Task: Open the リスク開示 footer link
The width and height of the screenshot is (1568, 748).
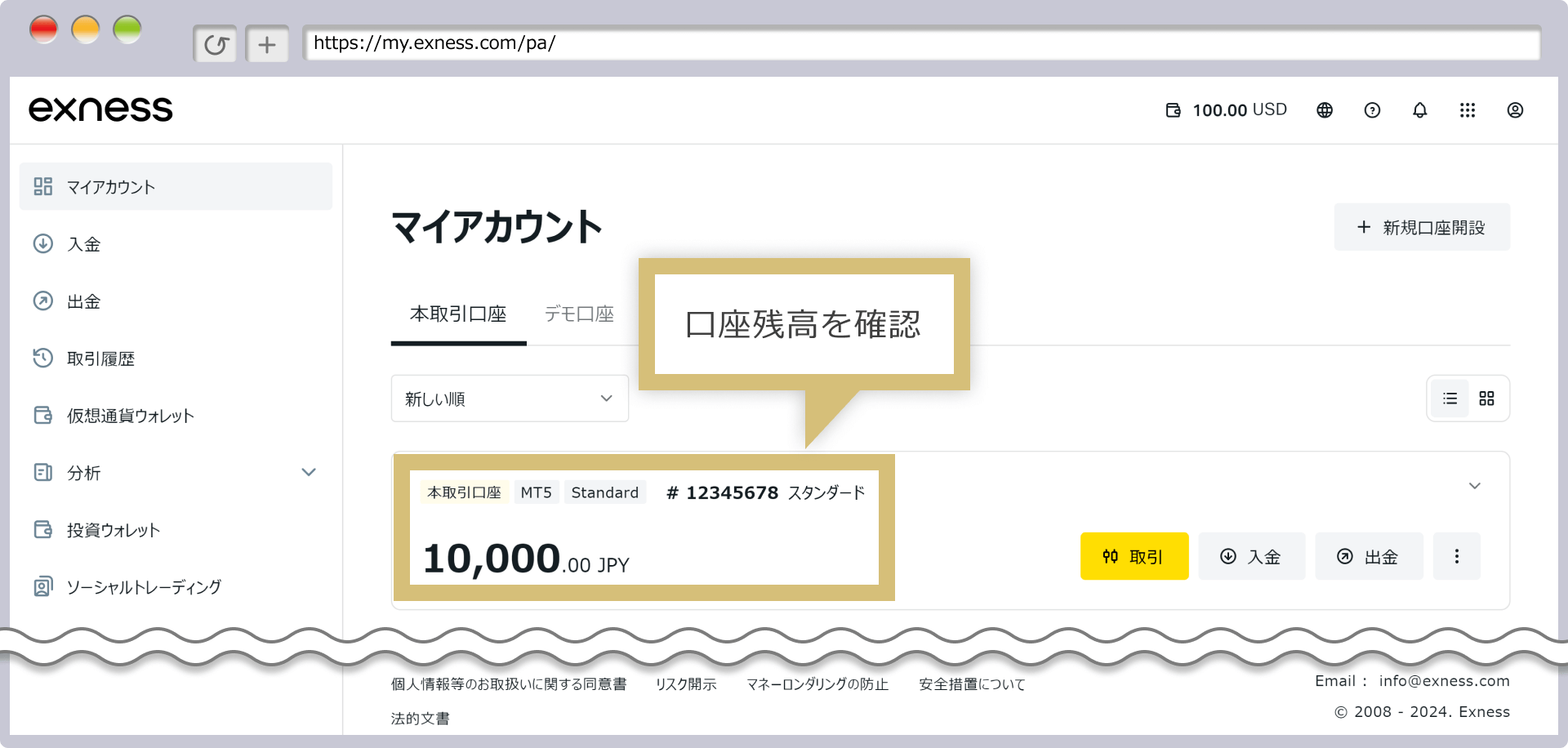Action: [x=686, y=684]
